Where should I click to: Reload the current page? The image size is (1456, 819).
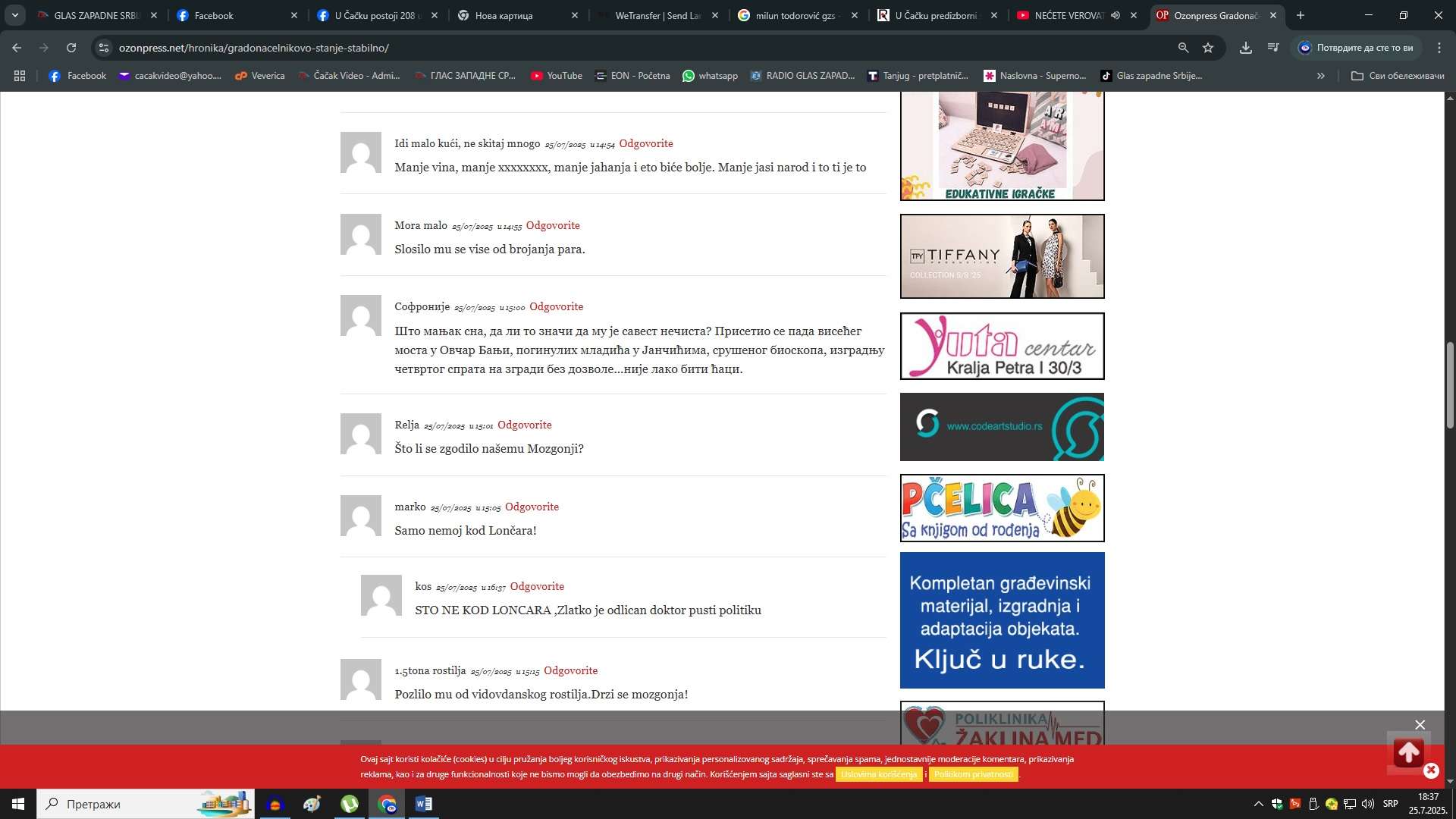coord(71,48)
